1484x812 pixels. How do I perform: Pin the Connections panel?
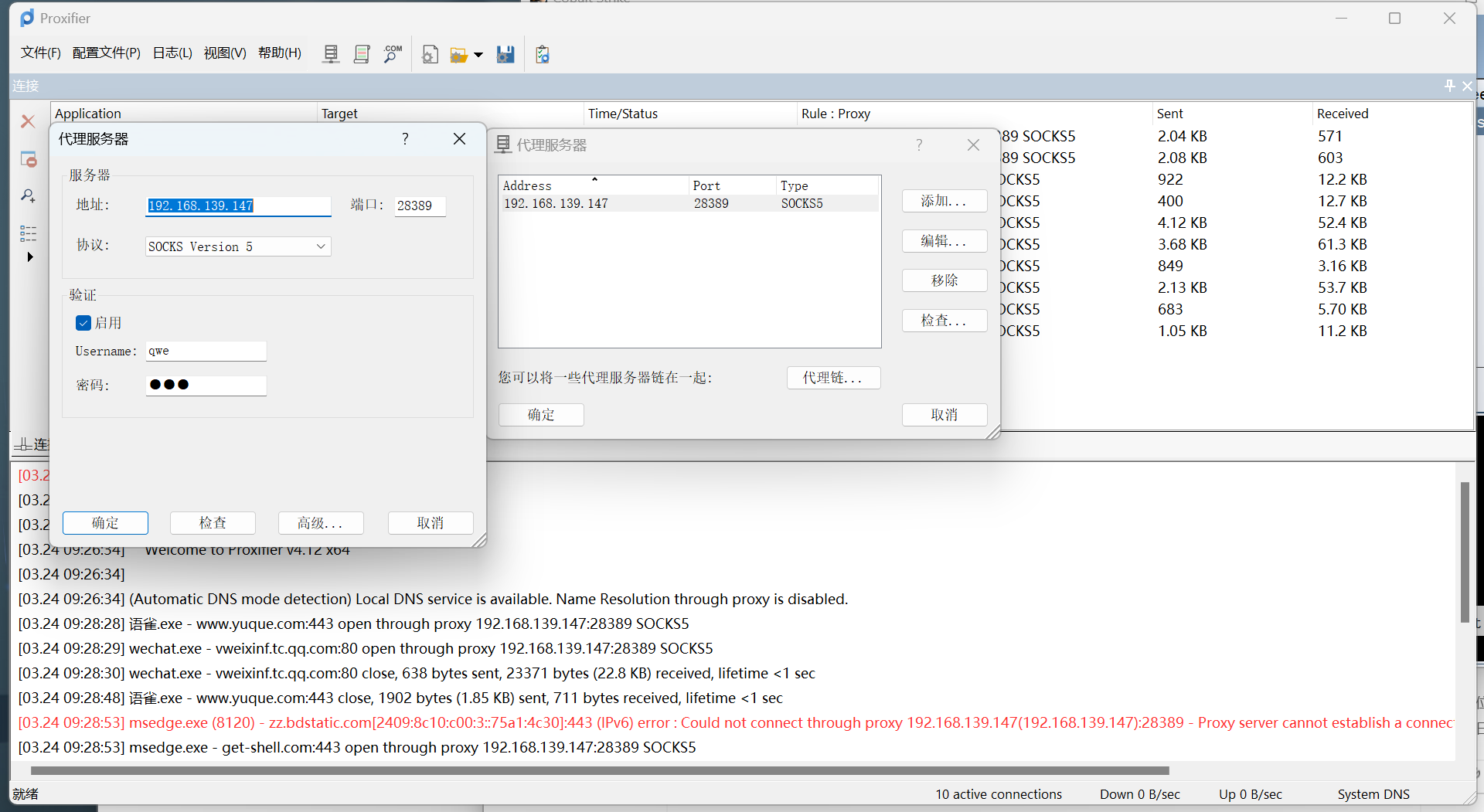point(1450,86)
